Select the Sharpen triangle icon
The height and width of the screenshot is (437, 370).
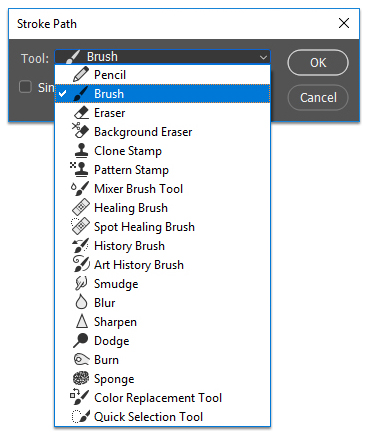coord(81,321)
